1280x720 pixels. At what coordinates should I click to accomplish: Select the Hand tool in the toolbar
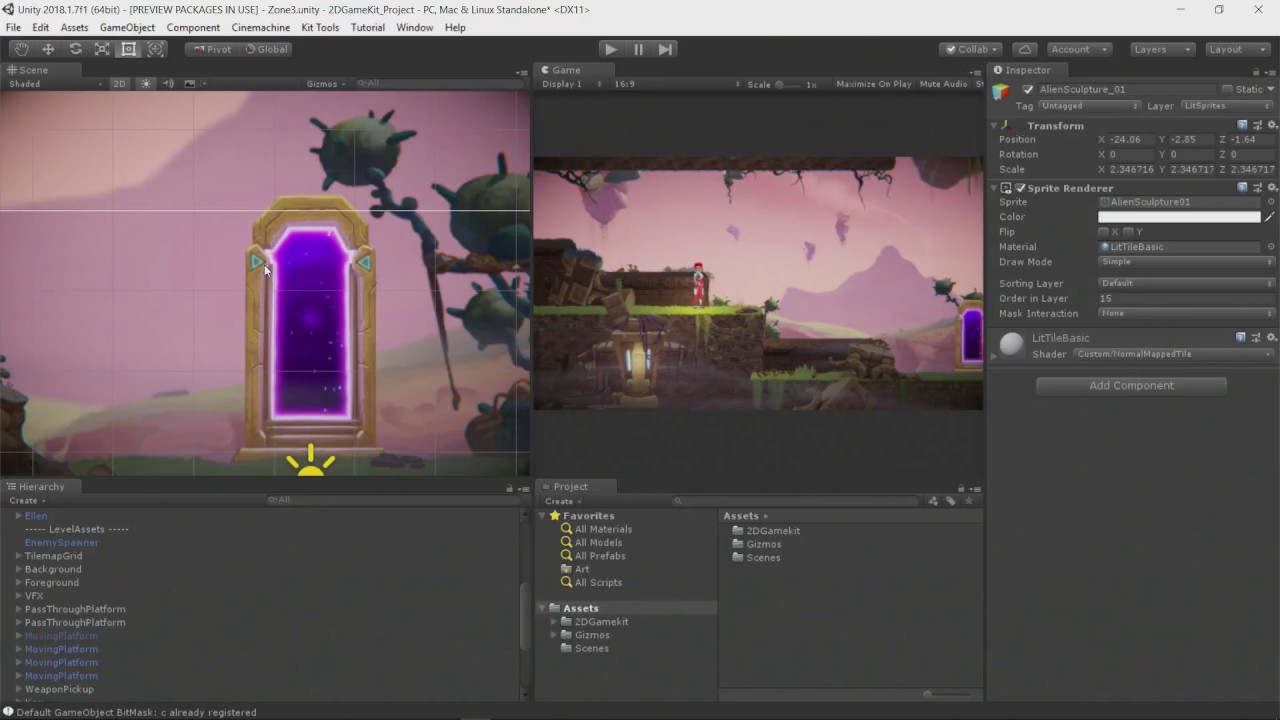pyautogui.click(x=20, y=48)
